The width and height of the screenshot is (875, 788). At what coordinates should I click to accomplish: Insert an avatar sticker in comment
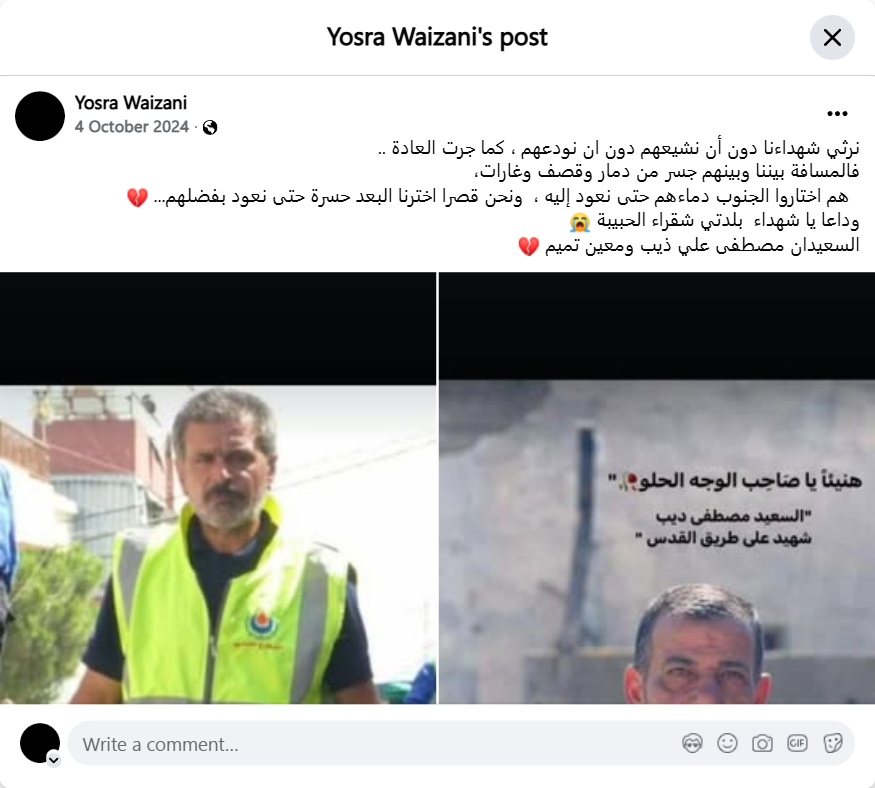coord(692,743)
